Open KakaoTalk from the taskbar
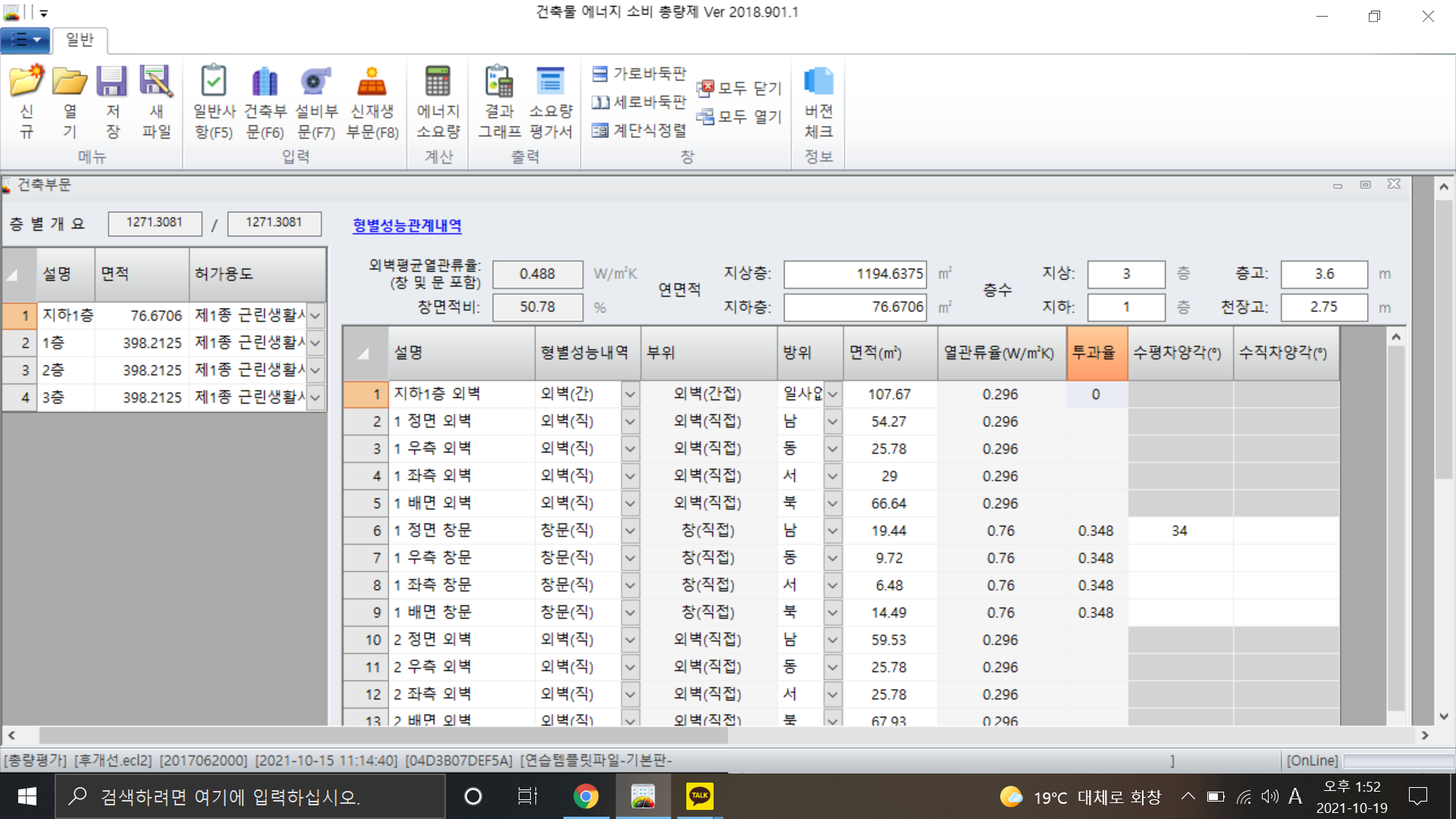Screen dimensions: 1456x819 coord(698,796)
